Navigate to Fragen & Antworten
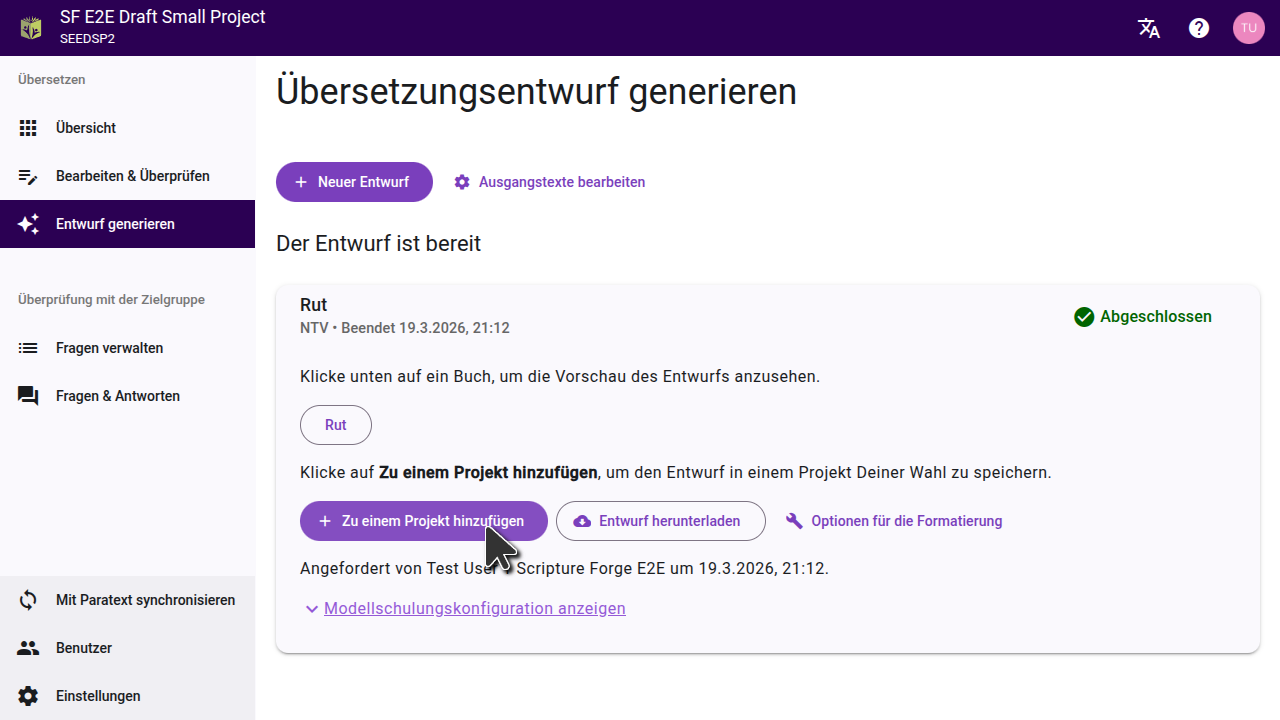 pos(117,396)
